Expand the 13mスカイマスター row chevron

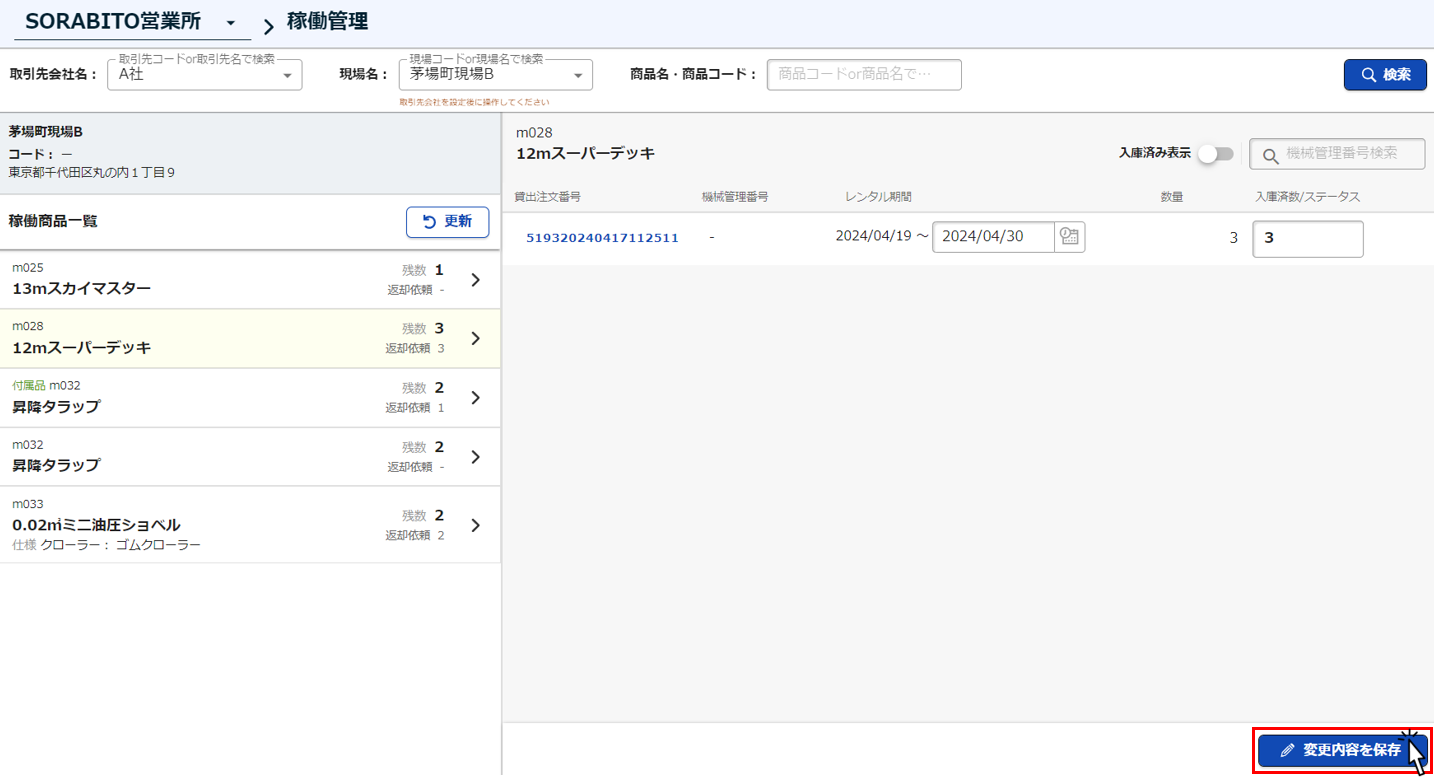coord(476,280)
